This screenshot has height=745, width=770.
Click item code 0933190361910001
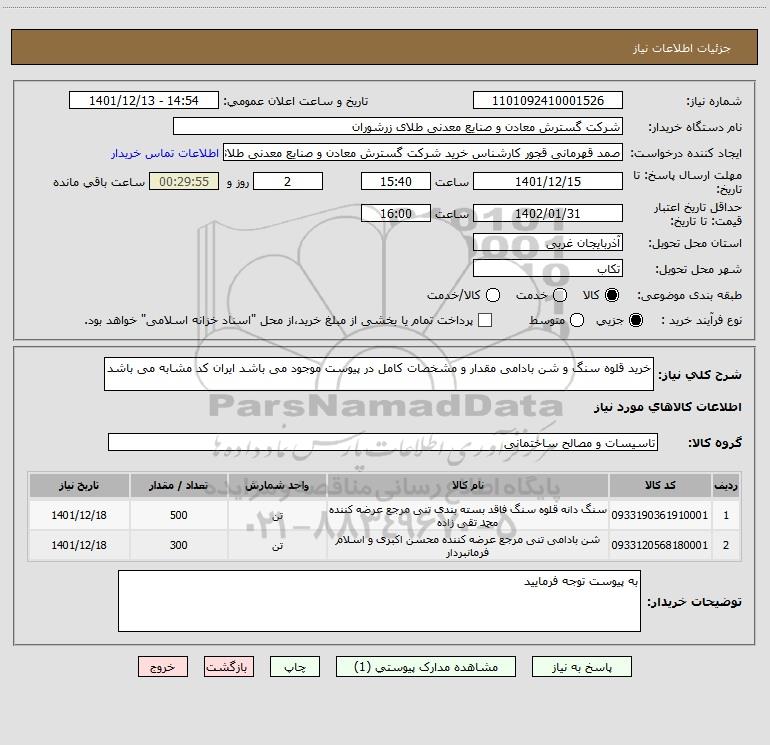click(660, 515)
